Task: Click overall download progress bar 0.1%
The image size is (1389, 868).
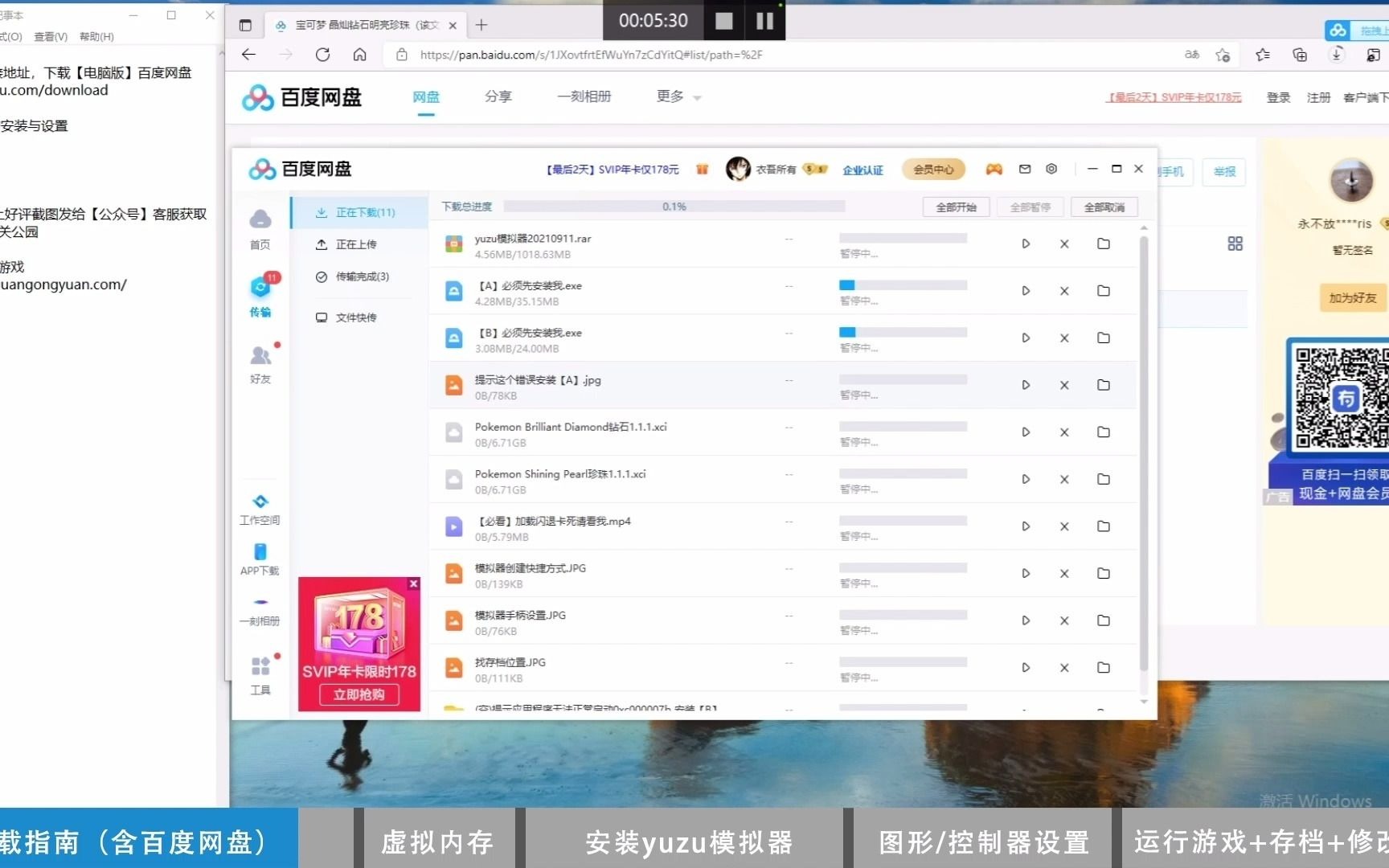Action: [x=674, y=207]
